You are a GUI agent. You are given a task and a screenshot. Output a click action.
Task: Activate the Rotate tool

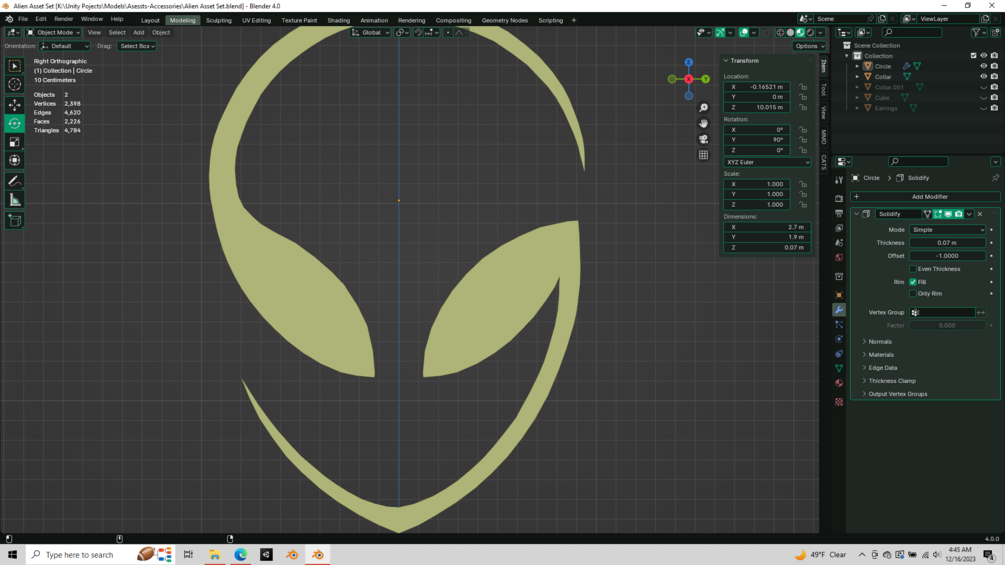[14, 123]
